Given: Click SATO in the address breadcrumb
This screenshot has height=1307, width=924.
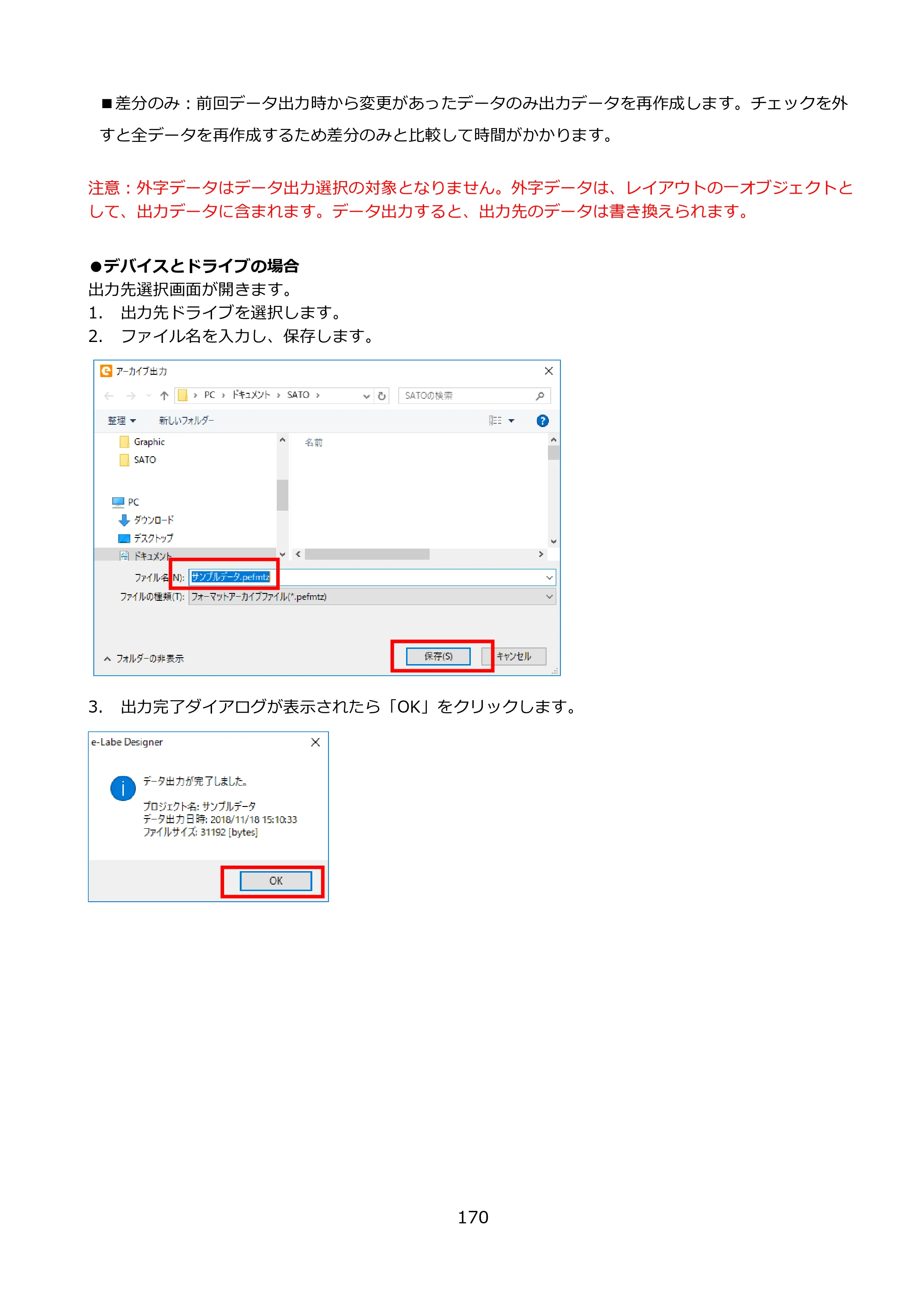Looking at the screenshot, I should [x=298, y=395].
